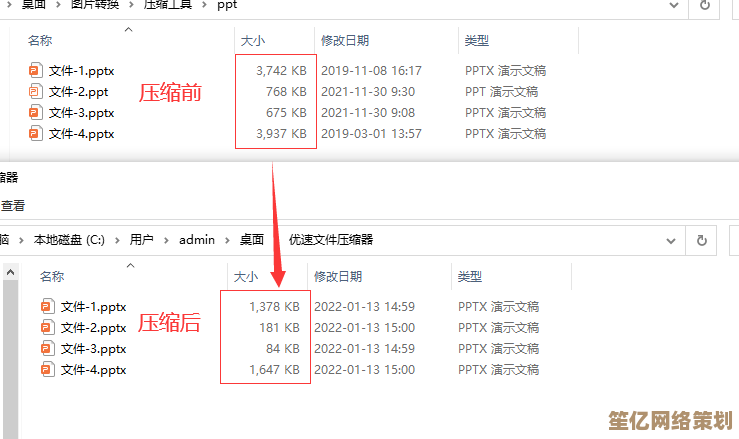The width and height of the screenshot is (739, 439).
Task: Refresh the 优速文件压缩器 folder window
Action: pyautogui.click(x=702, y=240)
